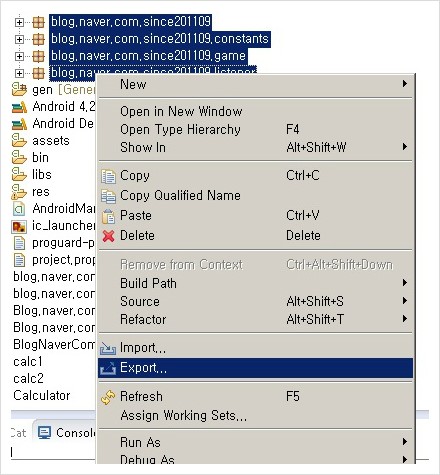Expand the since201109.game package node

[x=19, y=56]
